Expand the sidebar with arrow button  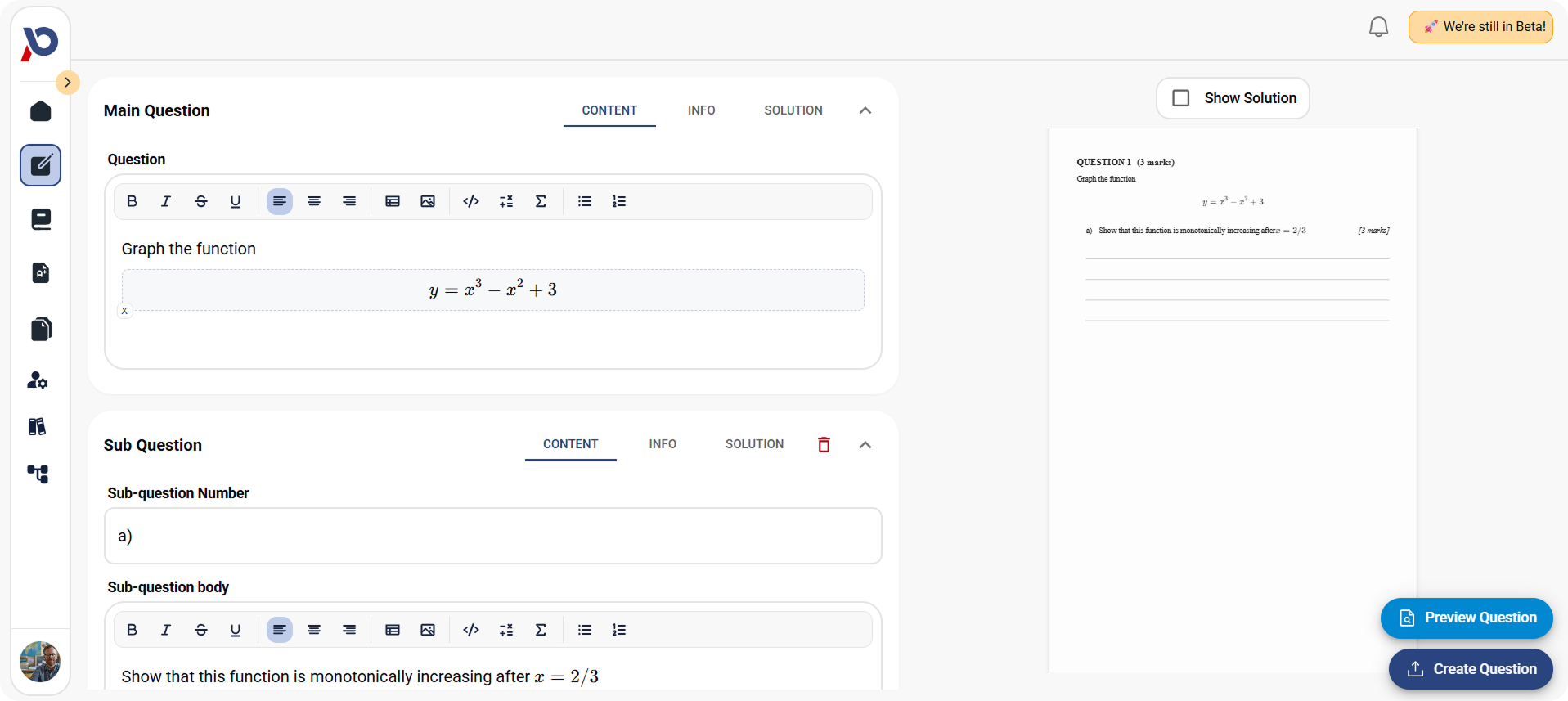(68, 83)
